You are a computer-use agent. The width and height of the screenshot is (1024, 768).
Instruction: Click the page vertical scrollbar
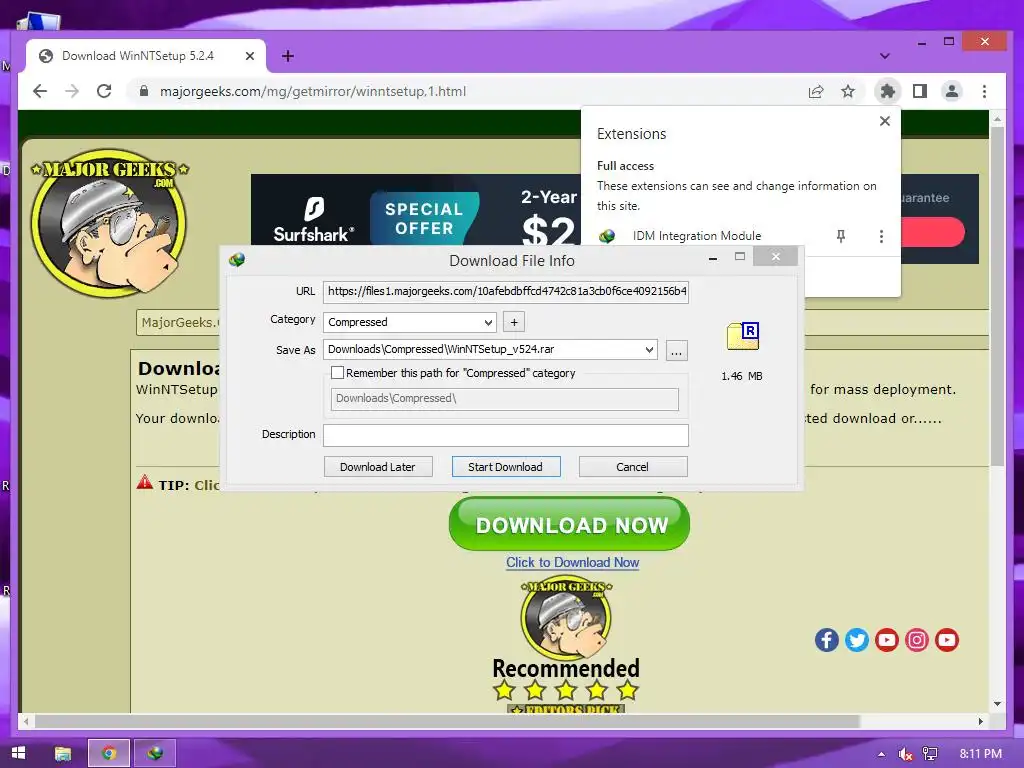coord(997,294)
